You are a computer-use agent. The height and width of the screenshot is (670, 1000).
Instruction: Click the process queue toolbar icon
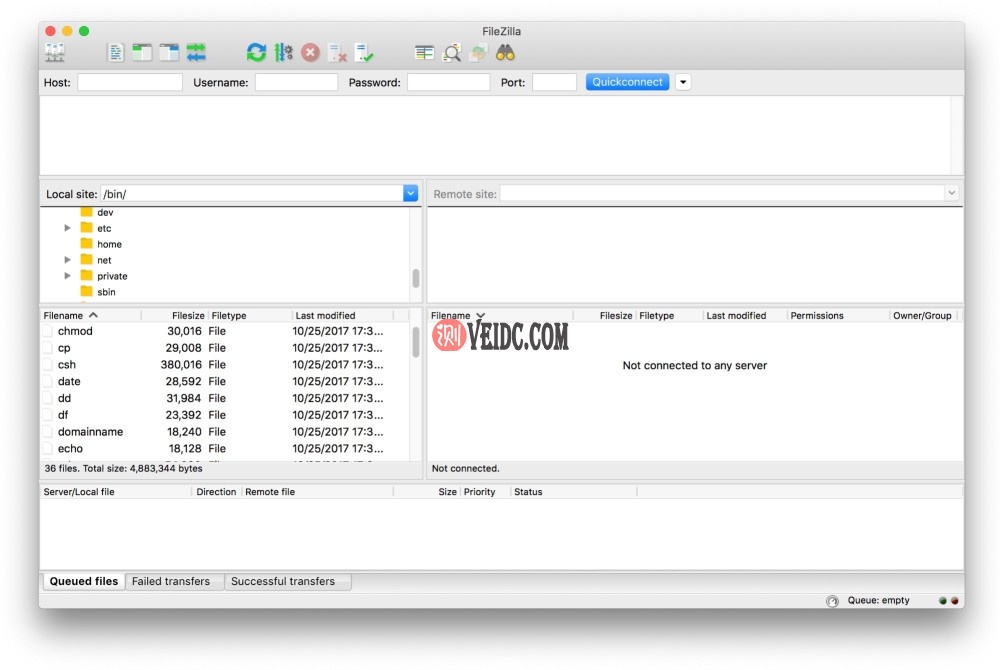(284, 53)
